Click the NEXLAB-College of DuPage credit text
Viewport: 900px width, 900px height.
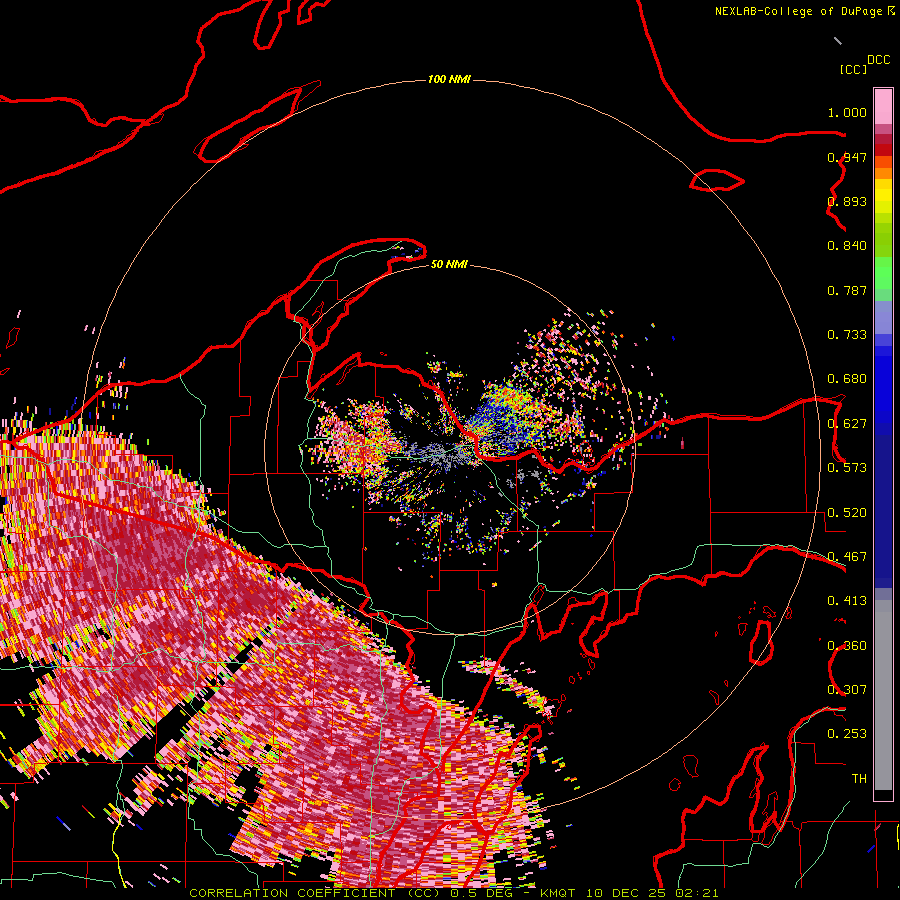pyautogui.click(x=798, y=11)
